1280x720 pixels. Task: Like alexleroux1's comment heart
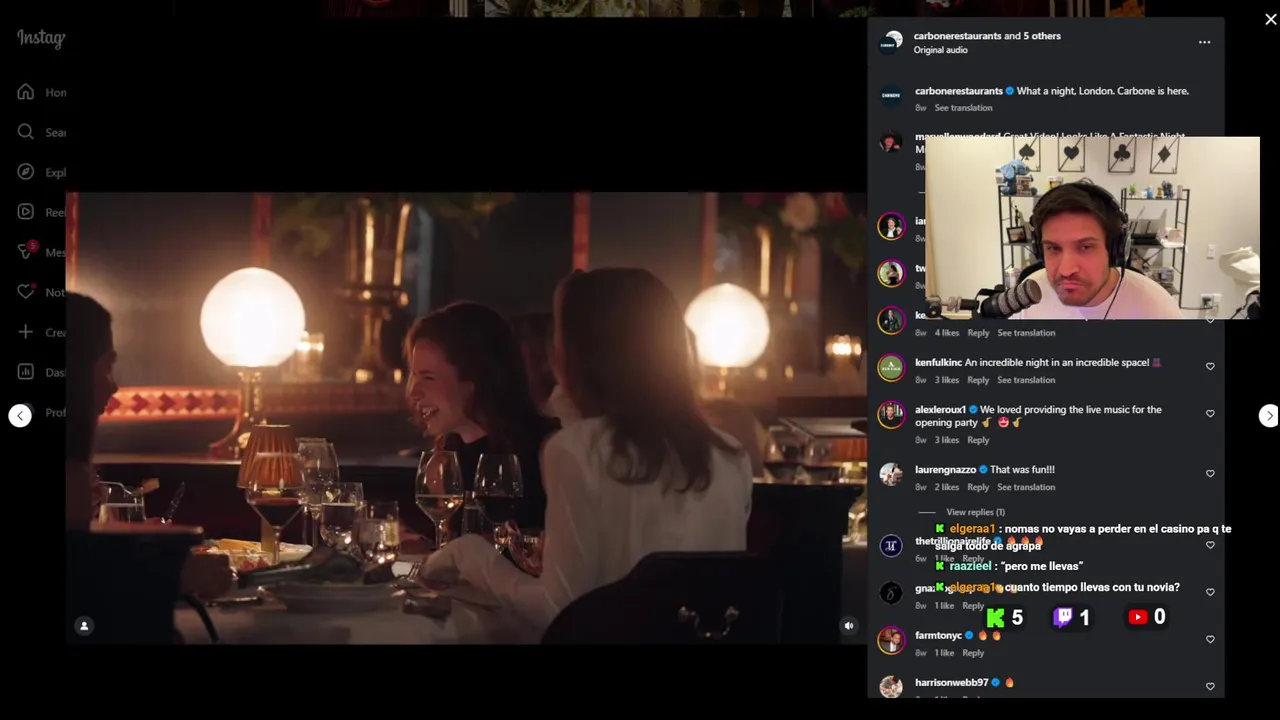point(1210,414)
